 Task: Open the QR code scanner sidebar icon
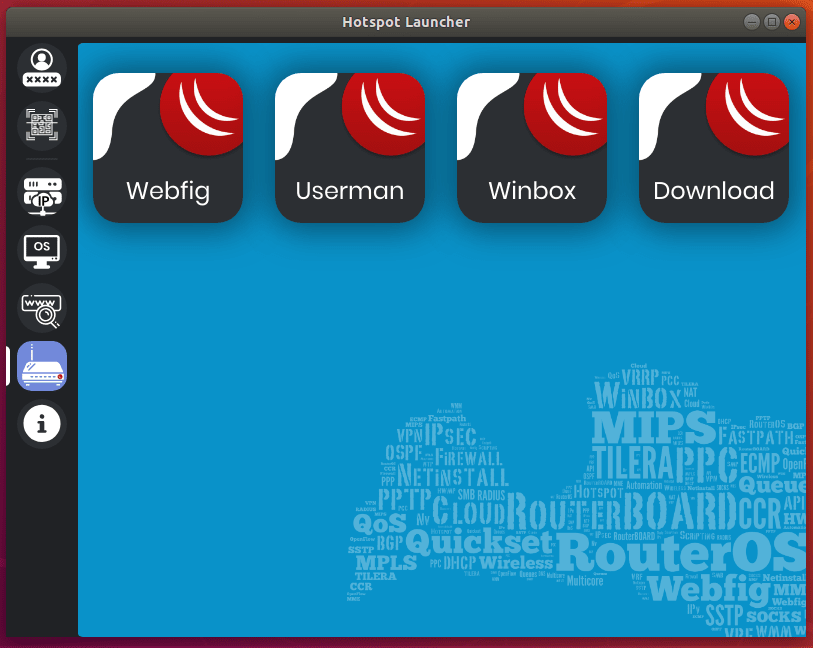pyautogui.click(x=41, y=125)
